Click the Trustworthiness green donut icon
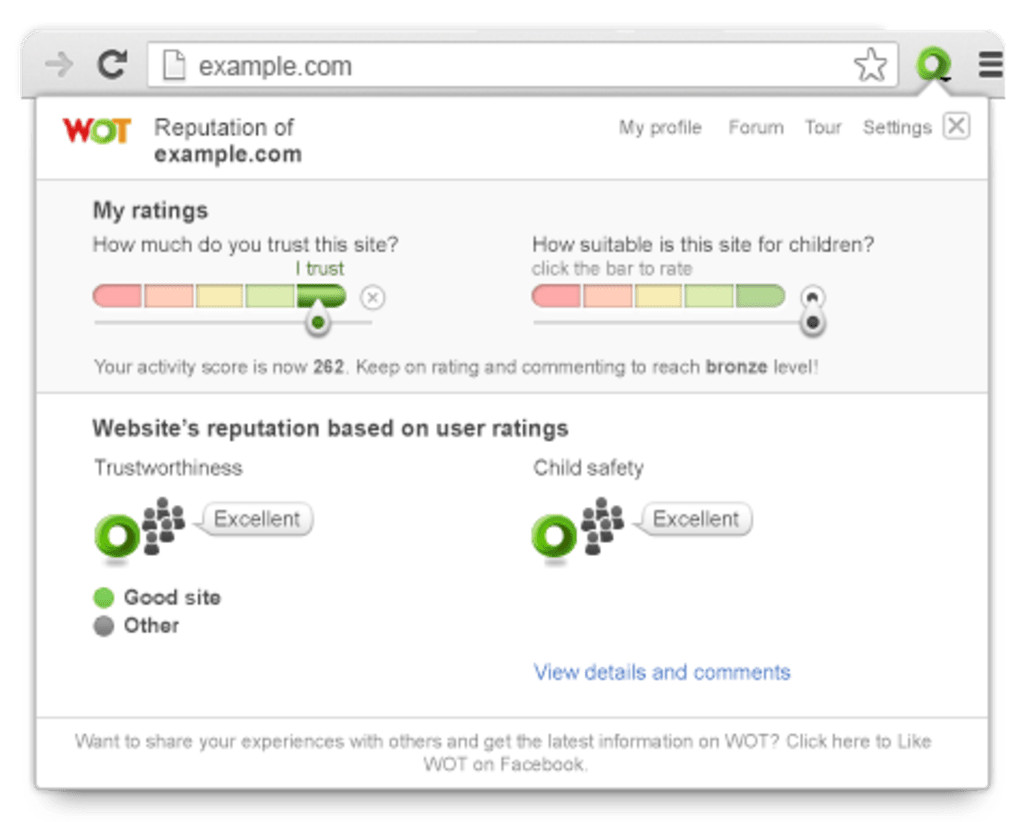Screen dimensions: 1020x822 [117, 536]
